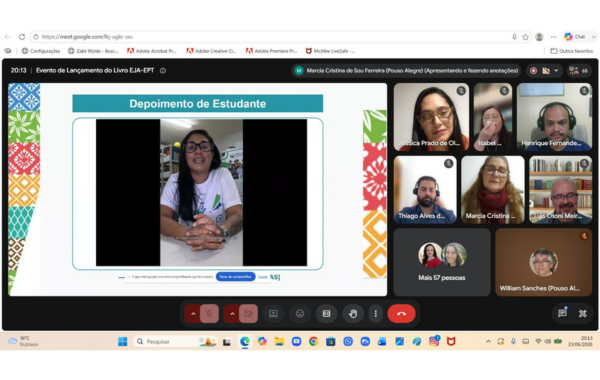Click the present screen icon
Viewport: 600px width, 380px height.
(273, 314)
